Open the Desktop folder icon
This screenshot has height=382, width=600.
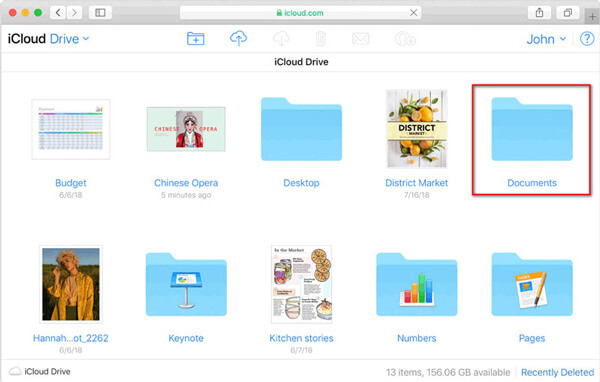coord(302,129)
